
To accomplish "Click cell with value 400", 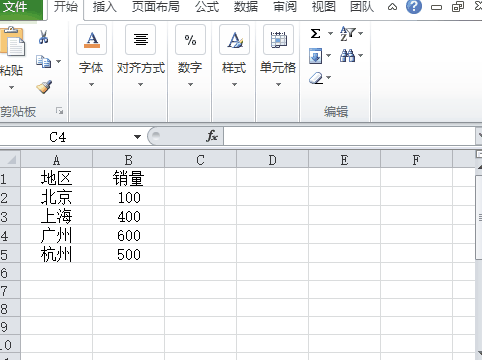I will point(129,216).
